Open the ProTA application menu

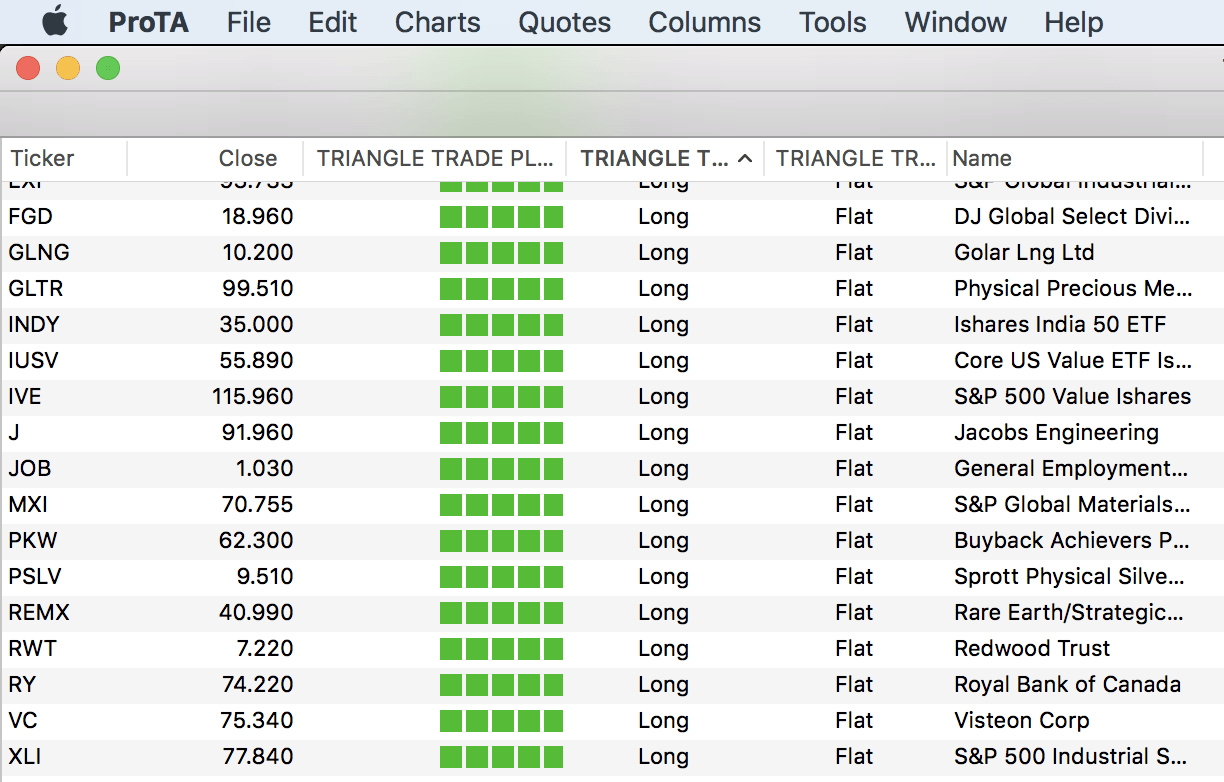(148, 22)
